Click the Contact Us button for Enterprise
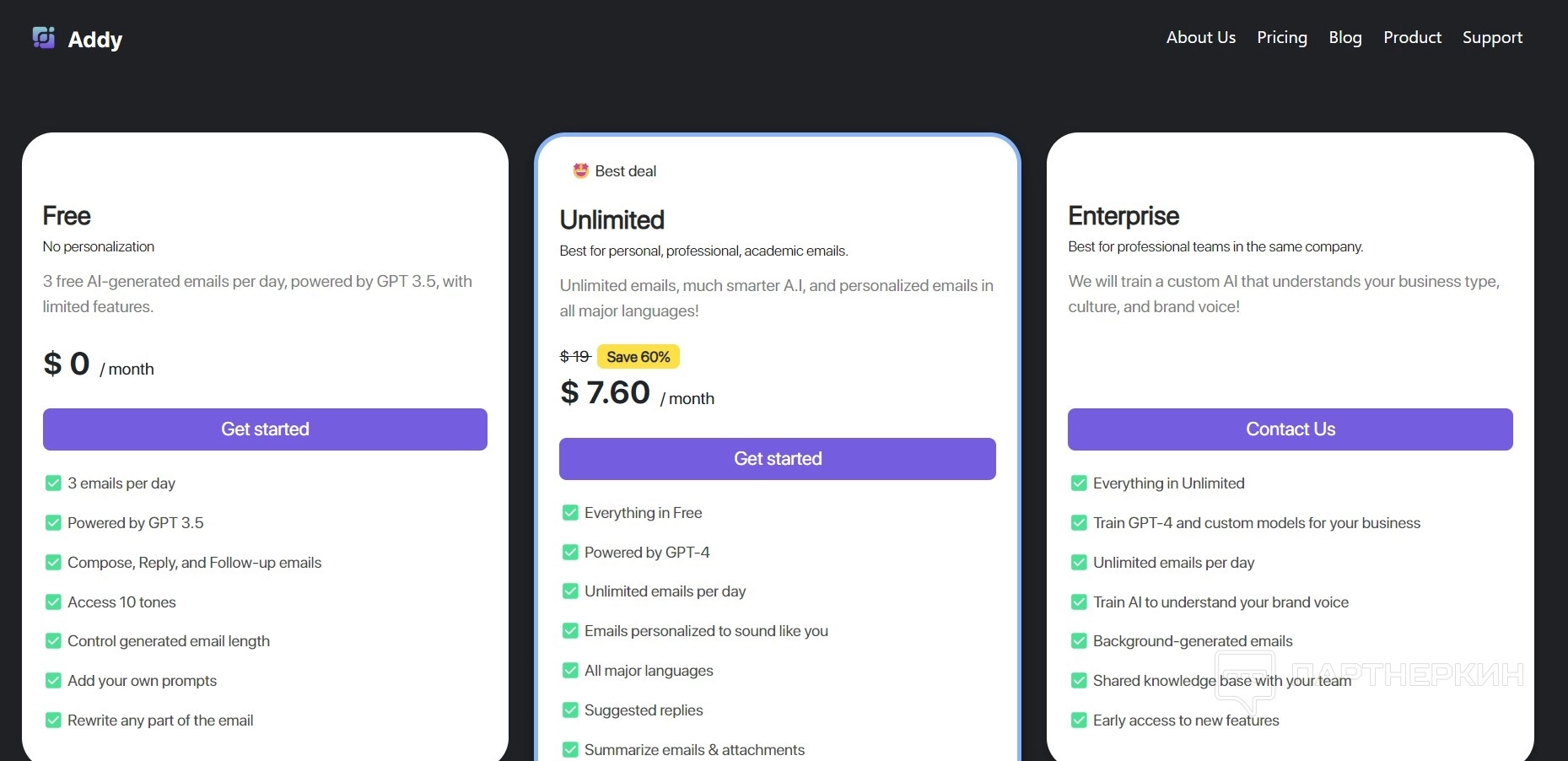 point(1290,429)
